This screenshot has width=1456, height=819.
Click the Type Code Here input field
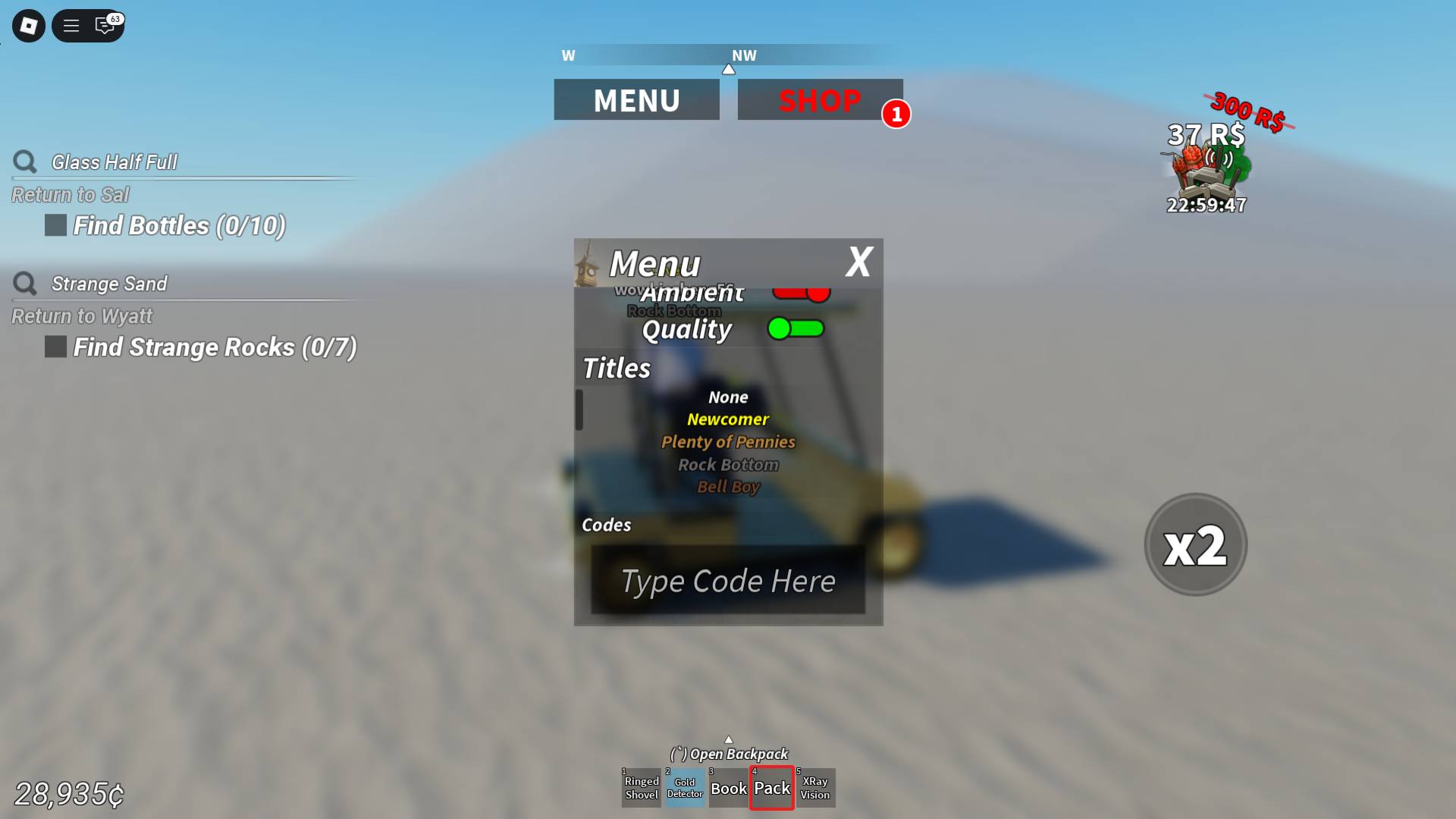[728, 579]
